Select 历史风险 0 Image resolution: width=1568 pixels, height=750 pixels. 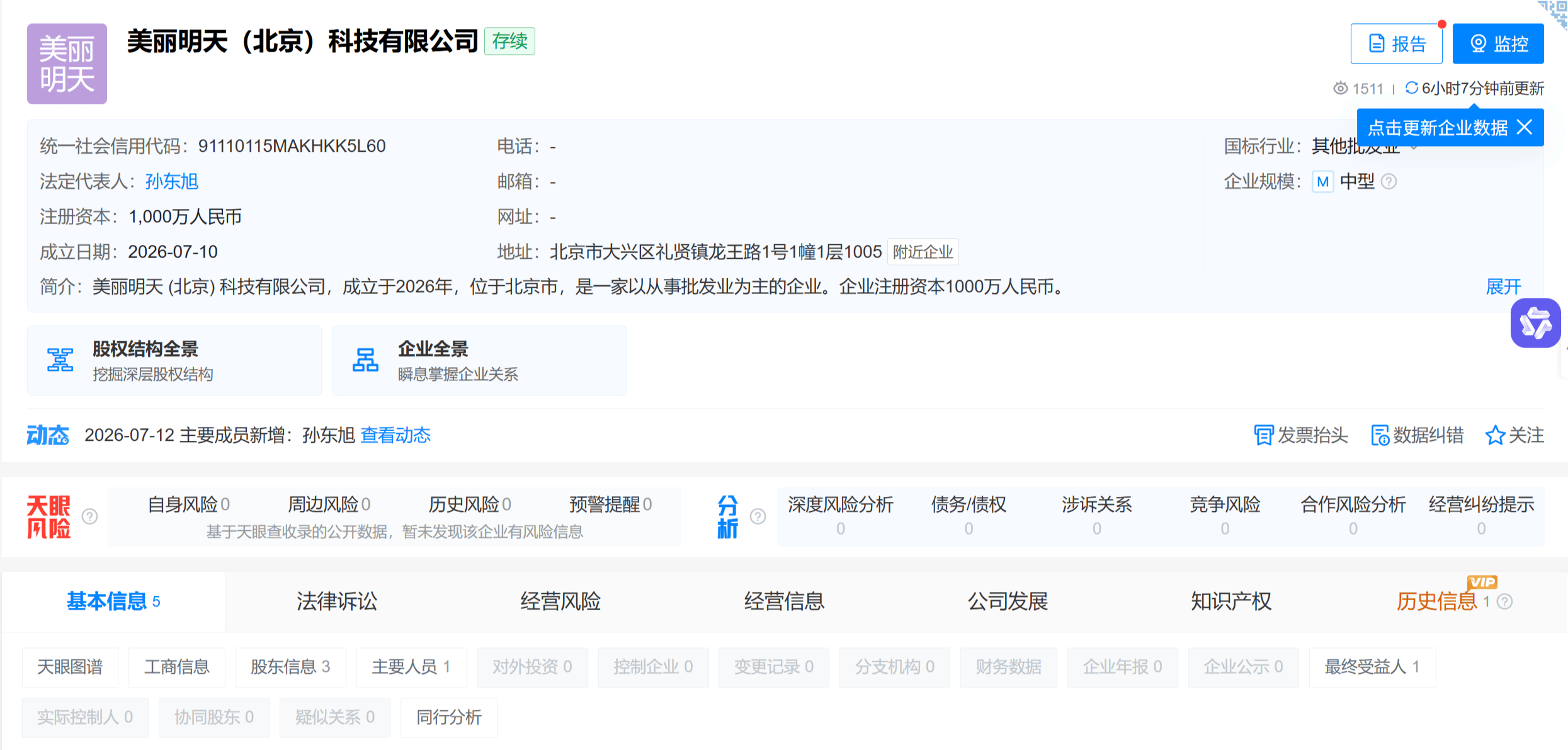[470, 504]
